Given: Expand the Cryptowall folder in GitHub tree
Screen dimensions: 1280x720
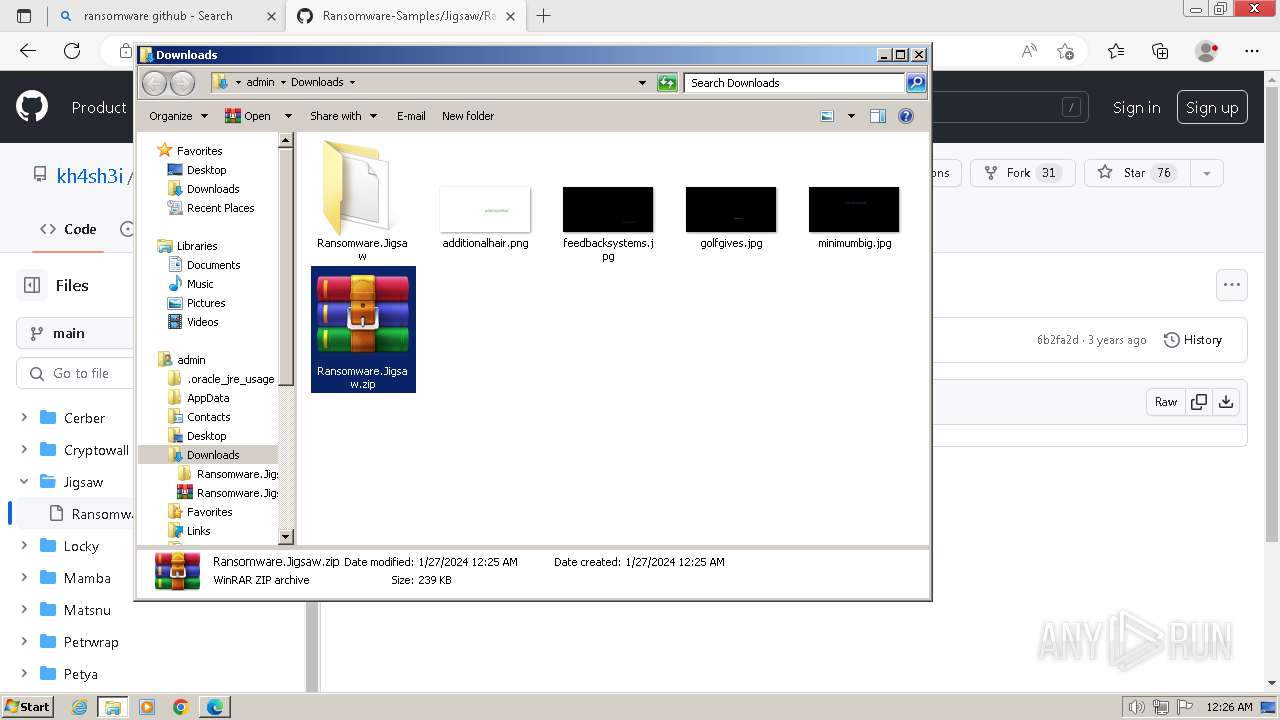Looking at the screenshot, I should coord(24,450).
